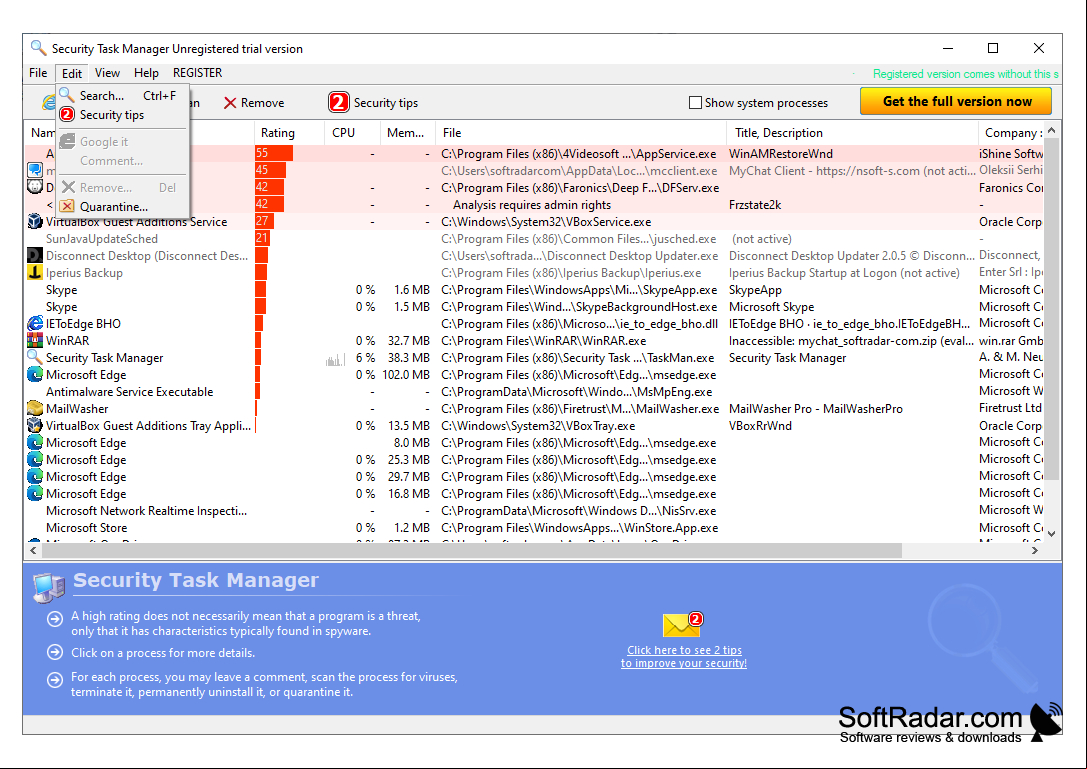
Task: Sort by the File column header
Action: [581, 132]
